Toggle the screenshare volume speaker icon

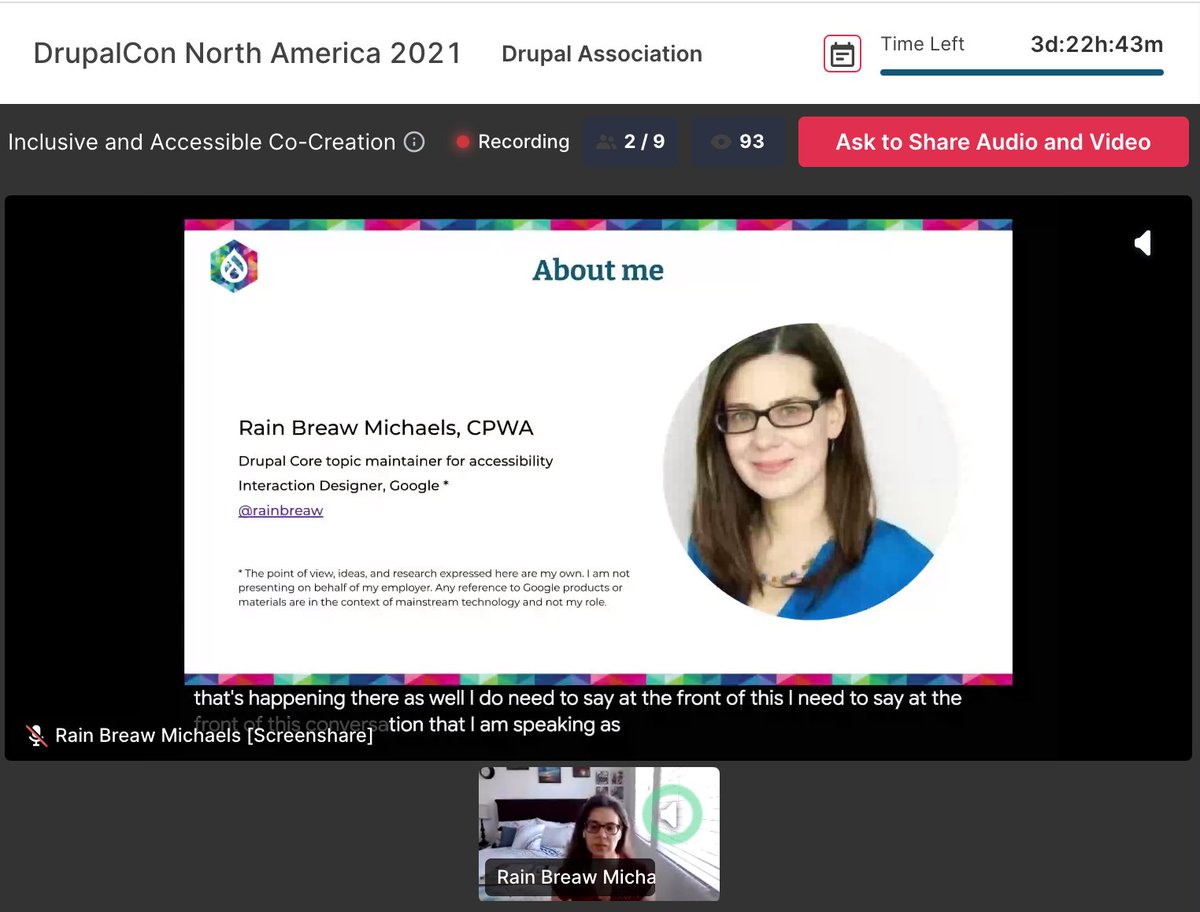[x=1143, y=243]
